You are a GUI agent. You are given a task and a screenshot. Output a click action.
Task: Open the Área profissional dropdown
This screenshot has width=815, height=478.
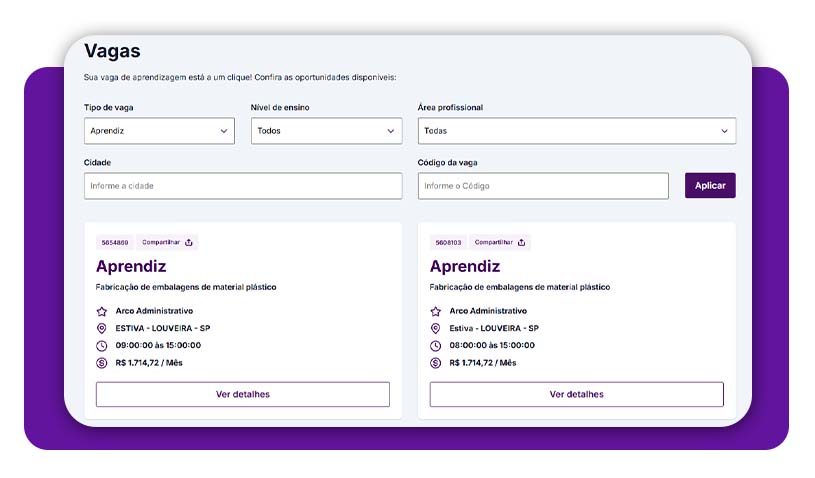pyautogui.click(x=577, y=131)
